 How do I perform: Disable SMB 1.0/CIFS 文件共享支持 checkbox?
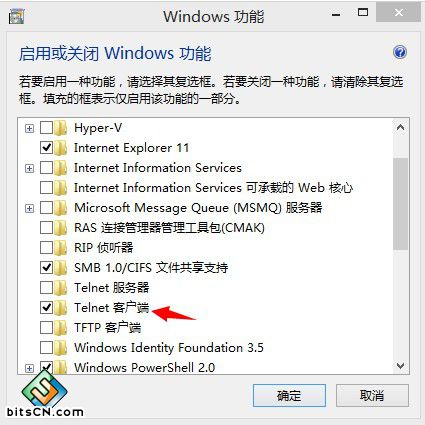(46, 268)
